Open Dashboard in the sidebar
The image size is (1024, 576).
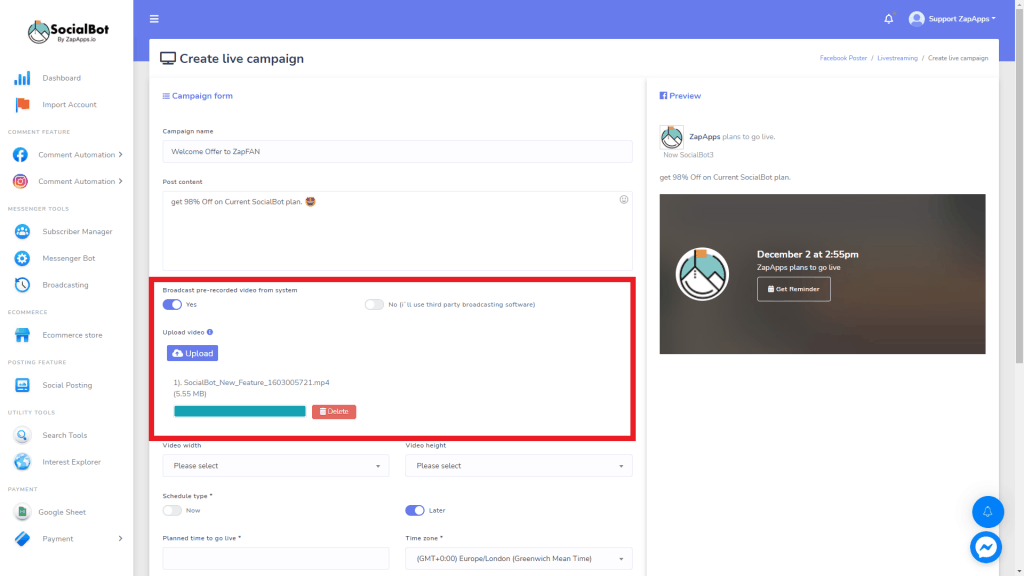[x=61, y=78]
